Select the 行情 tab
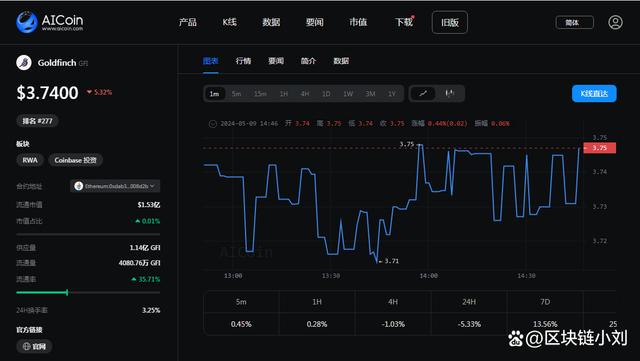This screenshot has height=361, width=640. click(x=243, y=61)
